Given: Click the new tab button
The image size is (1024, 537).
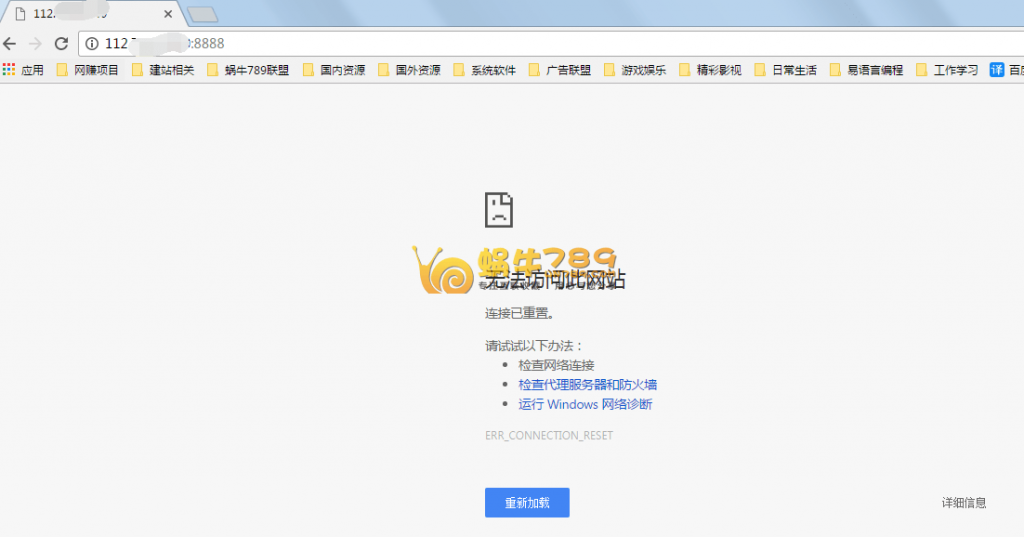Looking at the screenshot, I should [x=202, y=15].
